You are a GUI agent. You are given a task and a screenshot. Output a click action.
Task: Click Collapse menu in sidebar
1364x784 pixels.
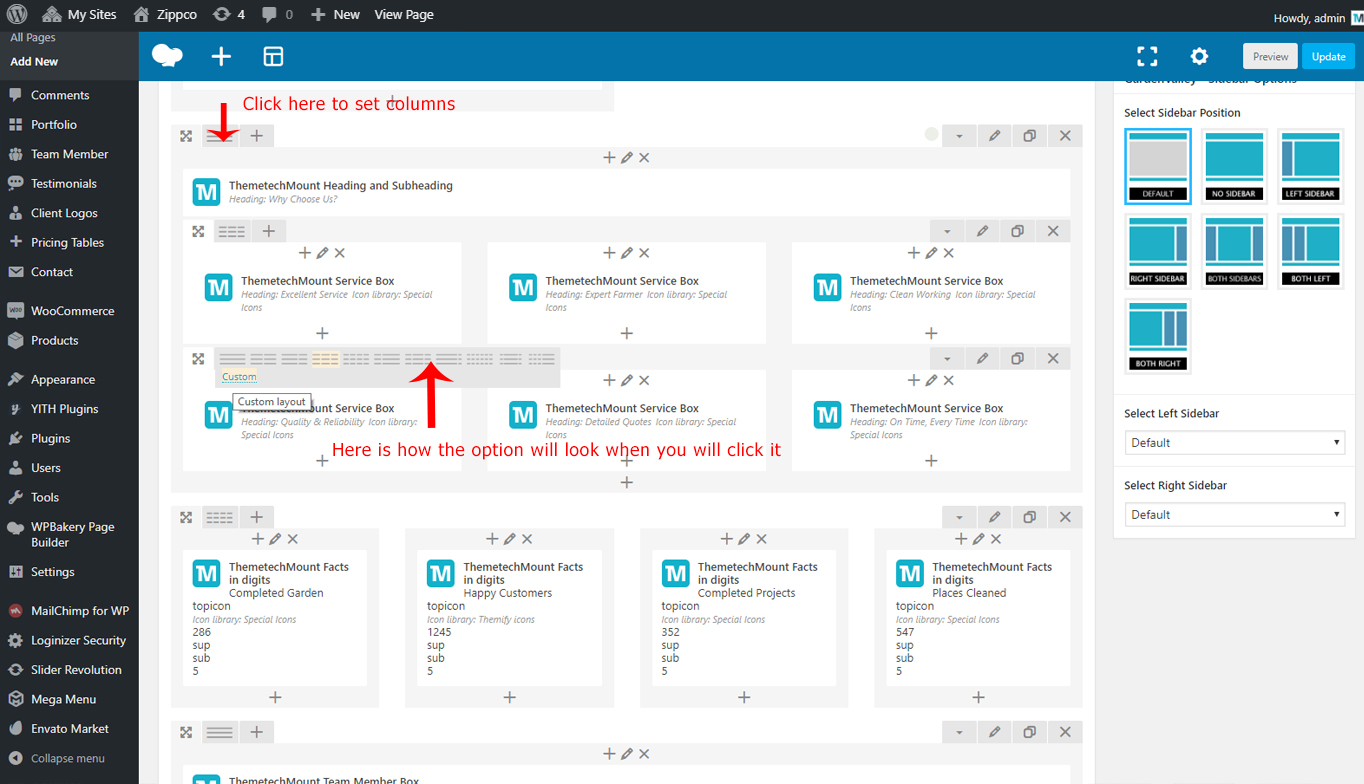tap(69, 758)
